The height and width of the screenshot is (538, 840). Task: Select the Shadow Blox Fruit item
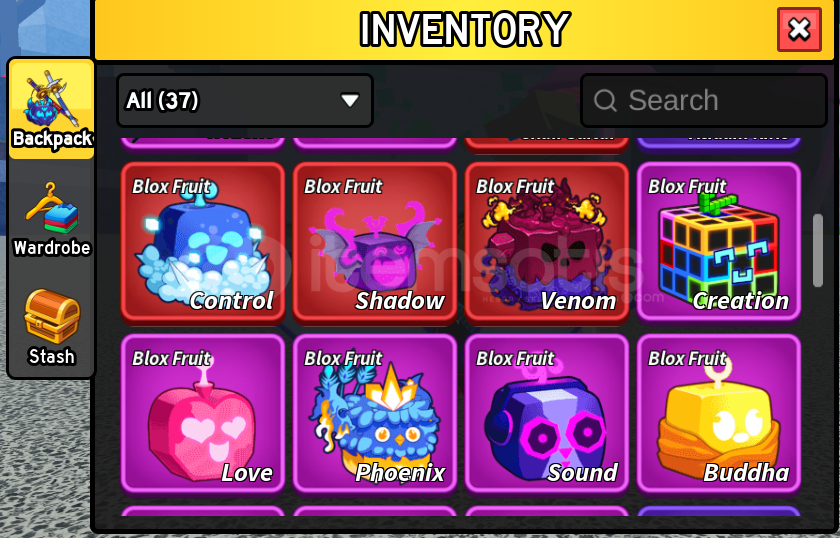pyautogui.click(x=374, y=243)
